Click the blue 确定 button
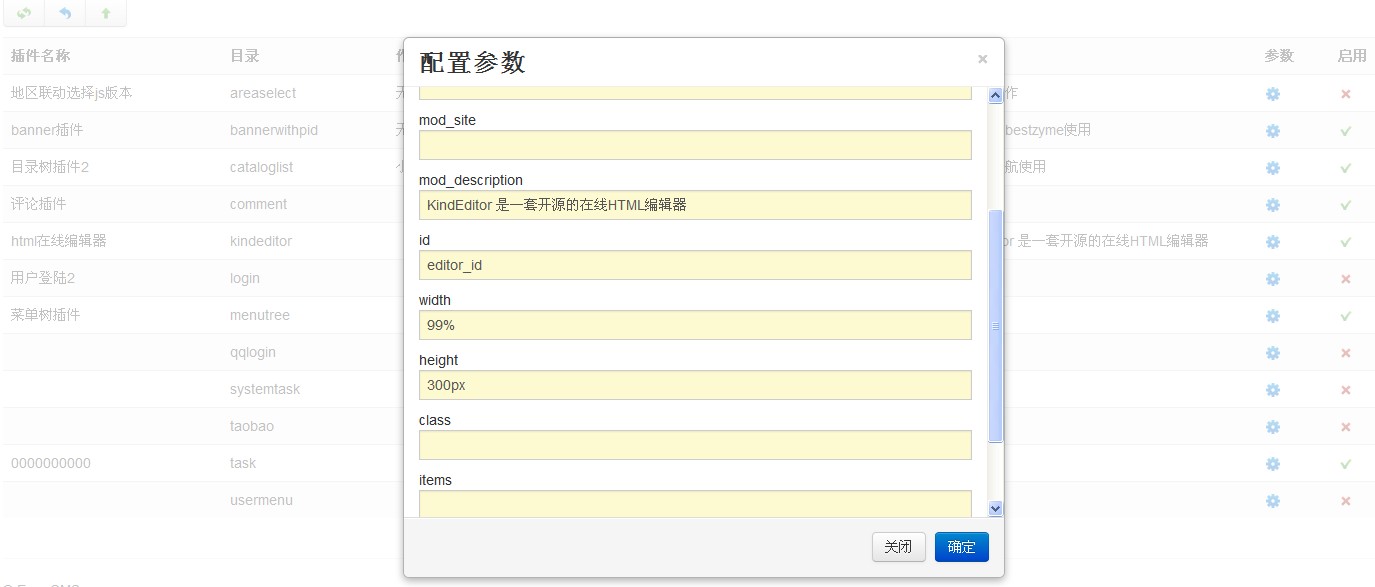 click(961, 547)
